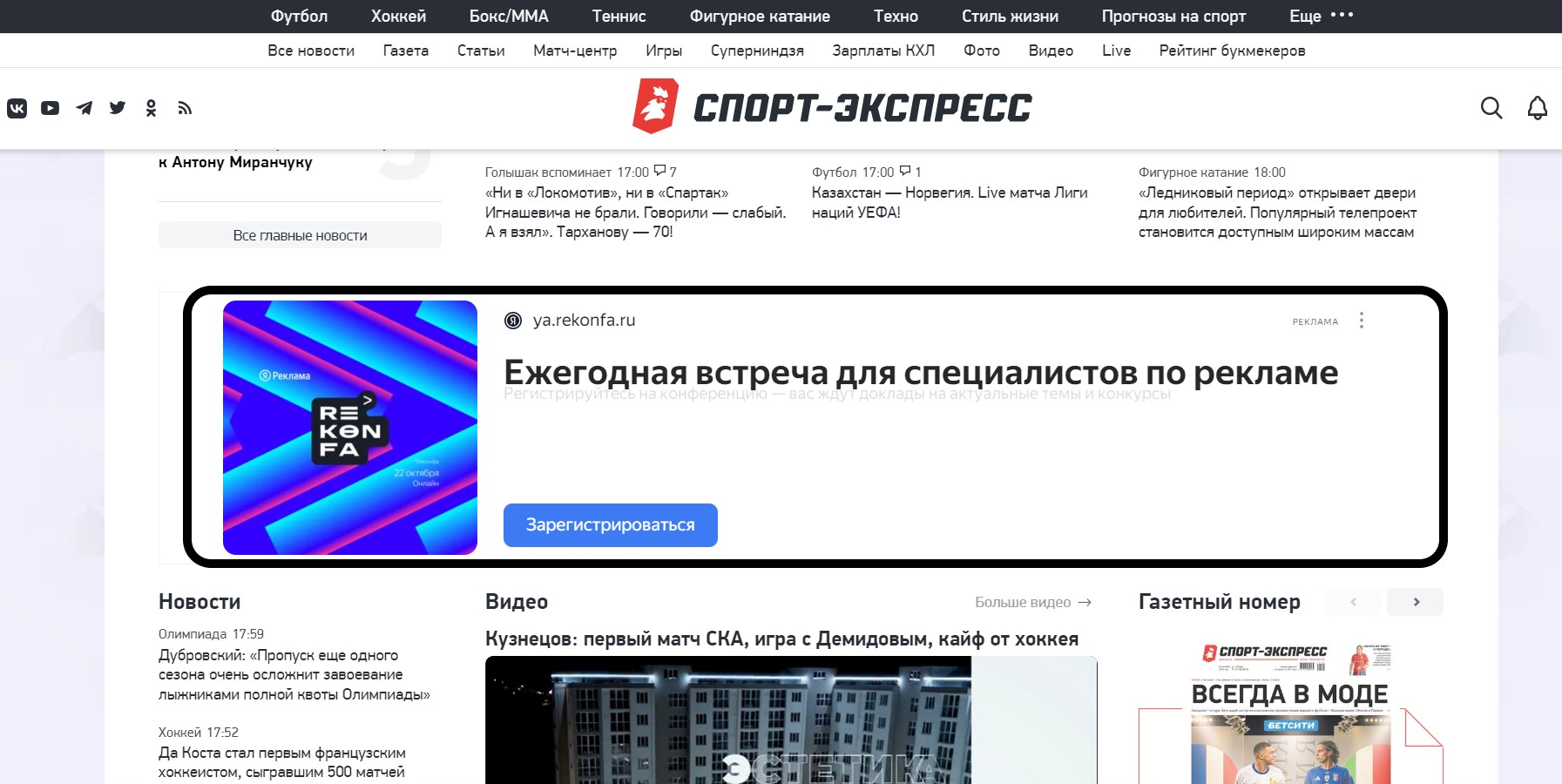Click the Зарегистрироваться button
Viewport: 1562px width, 784px height.
pyautogui.click(x=610, y=525)
